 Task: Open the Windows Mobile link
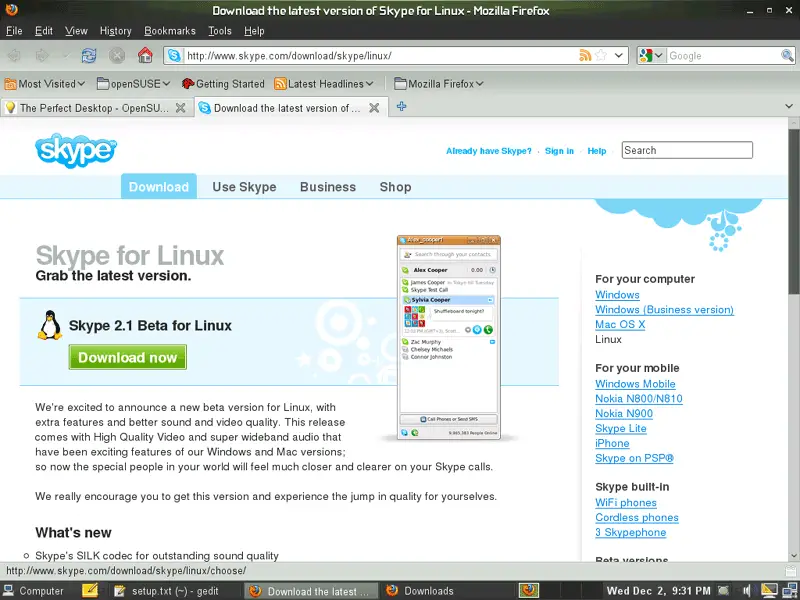[635, 384]
